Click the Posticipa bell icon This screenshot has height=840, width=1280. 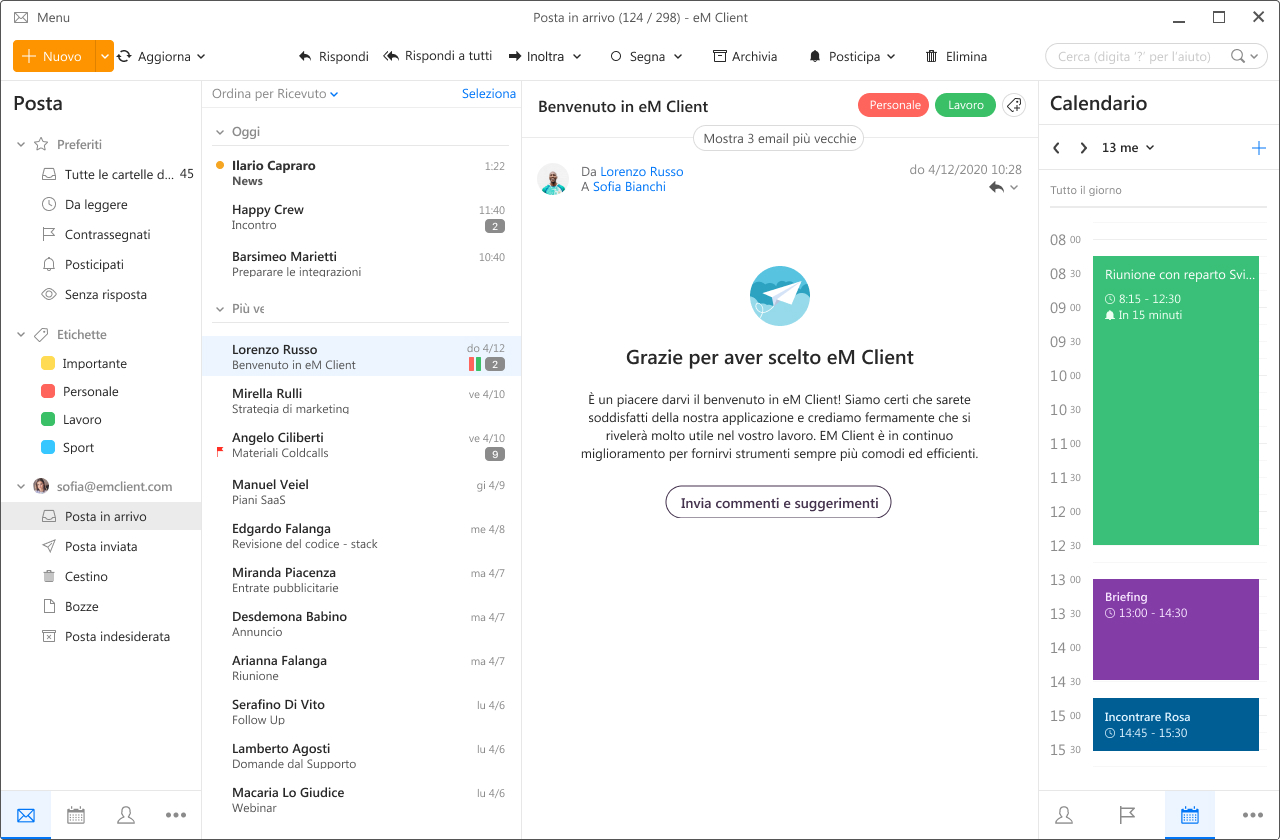tap(815, 57)
